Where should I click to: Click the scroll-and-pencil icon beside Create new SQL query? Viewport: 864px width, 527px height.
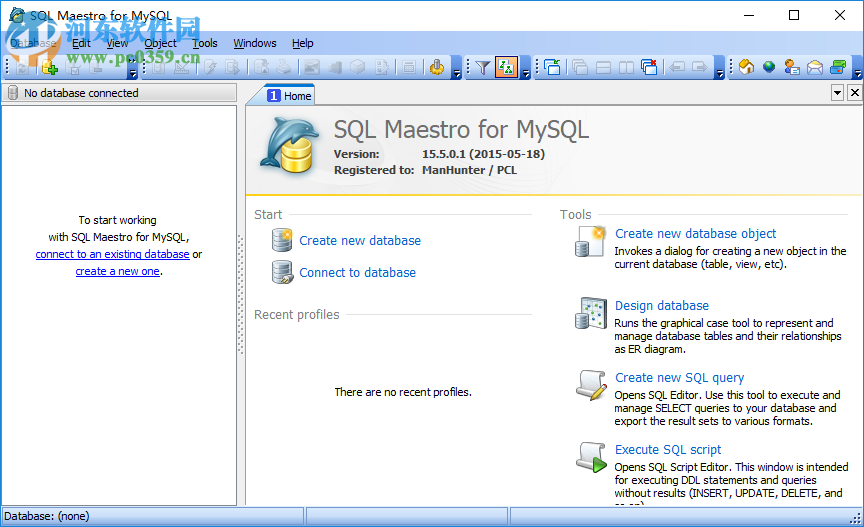tap(591, 385)
